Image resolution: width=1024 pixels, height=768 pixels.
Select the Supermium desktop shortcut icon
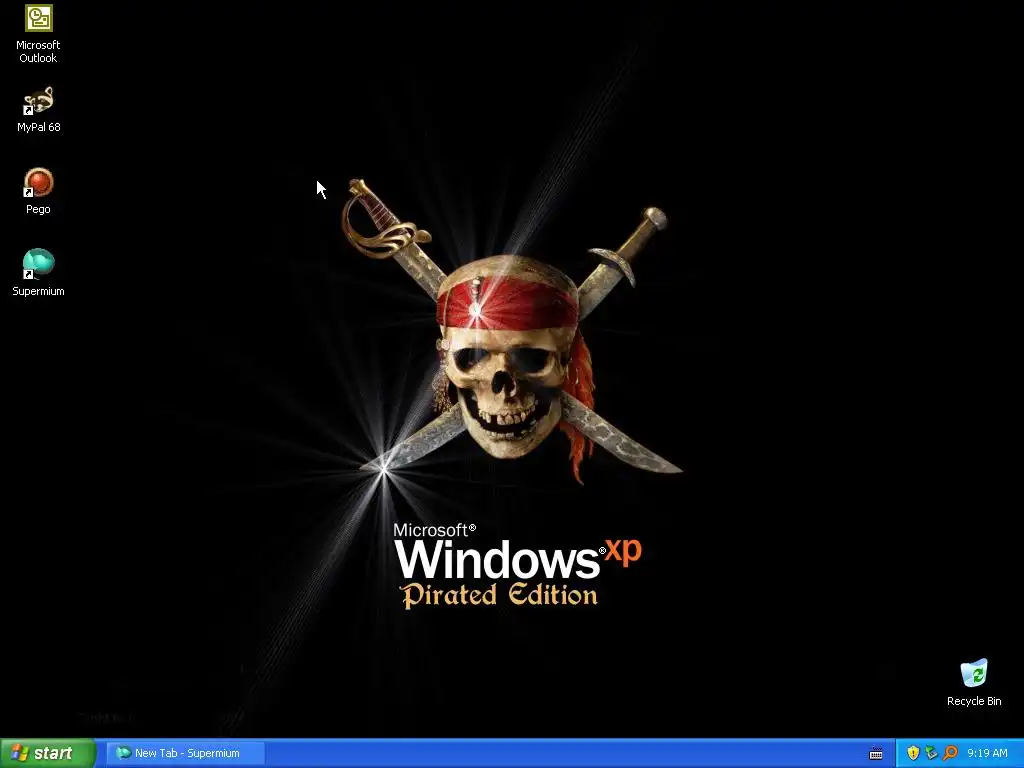coord(39,264)
